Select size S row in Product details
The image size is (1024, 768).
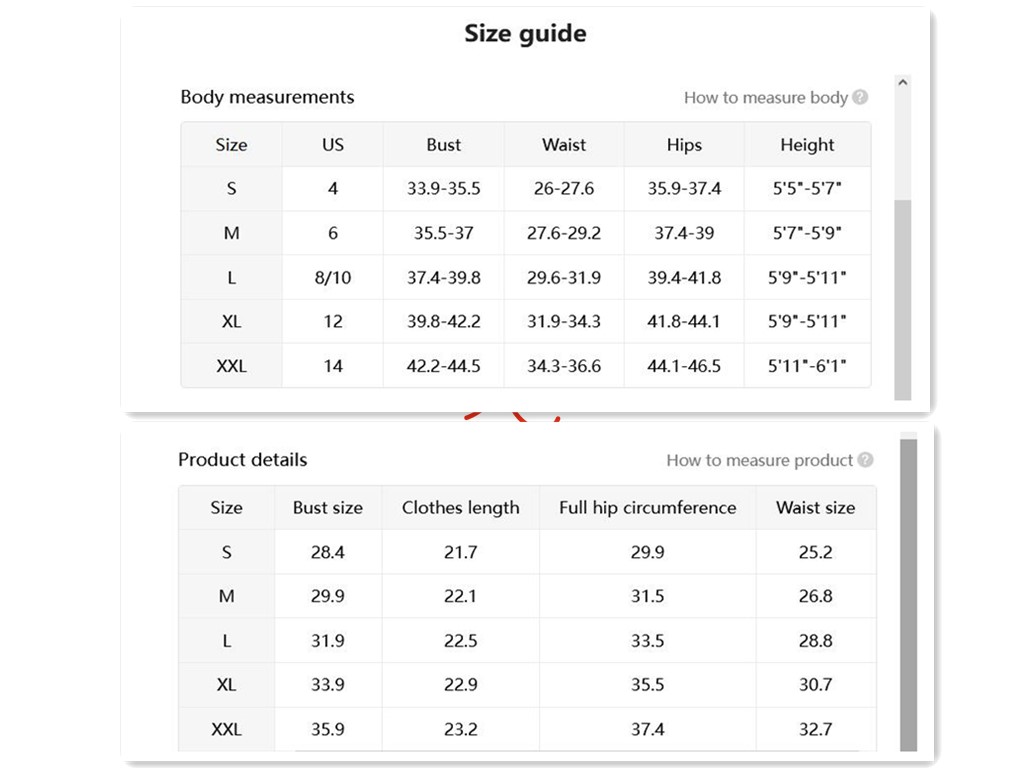227,552
